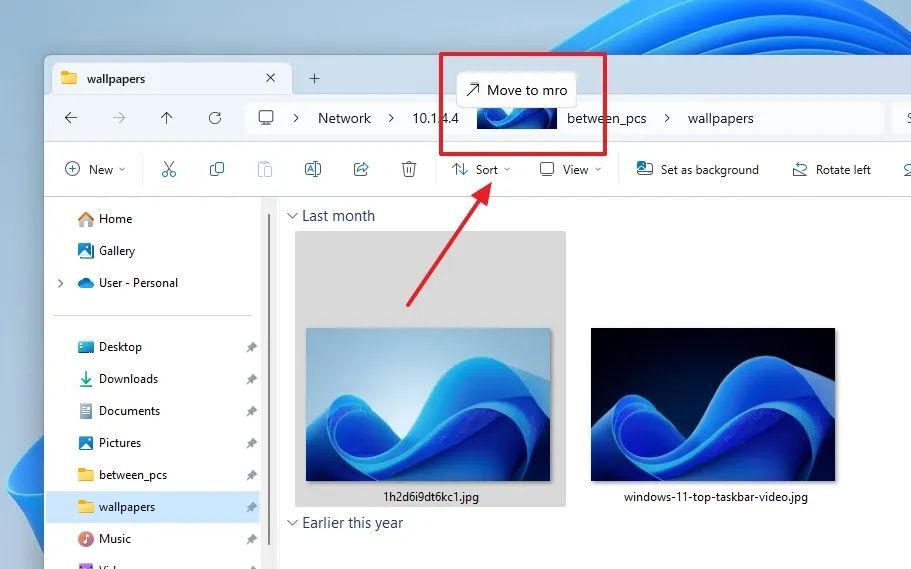911x569 pixels.
Task: Collapse the Last month group
Action: (x=292, y=216)
